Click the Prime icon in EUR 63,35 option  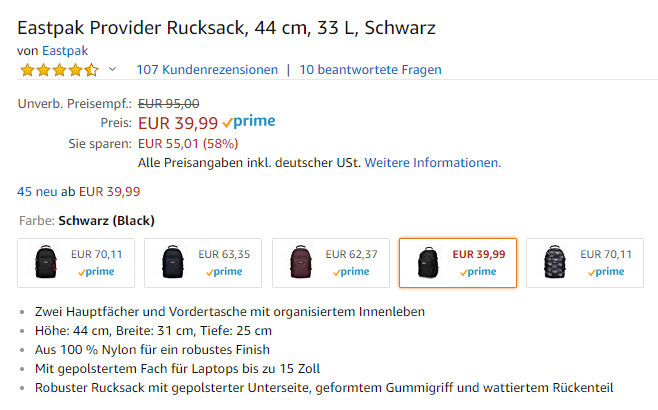pos(225,271)
